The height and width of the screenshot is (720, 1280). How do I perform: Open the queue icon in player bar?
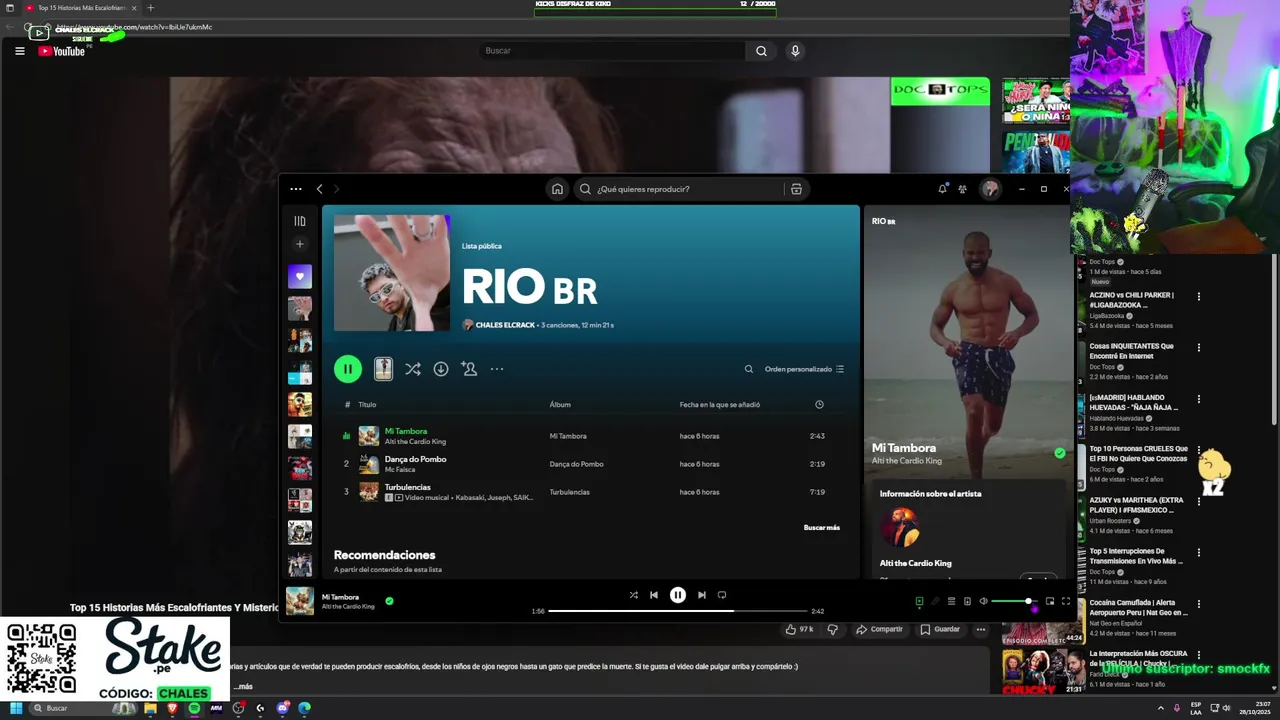click(x=952, y=601)
